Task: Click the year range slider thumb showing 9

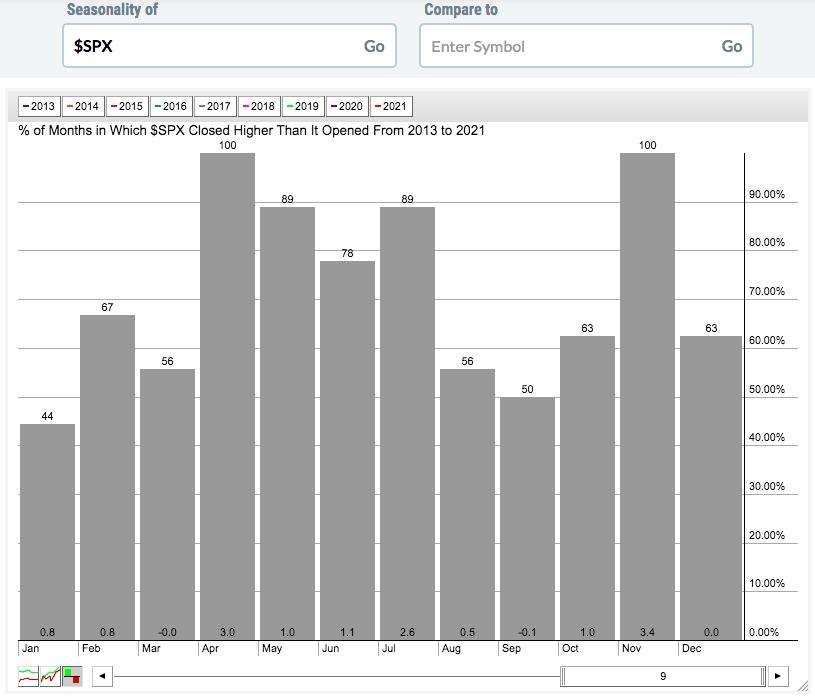Action: click(x=662, y=676)
